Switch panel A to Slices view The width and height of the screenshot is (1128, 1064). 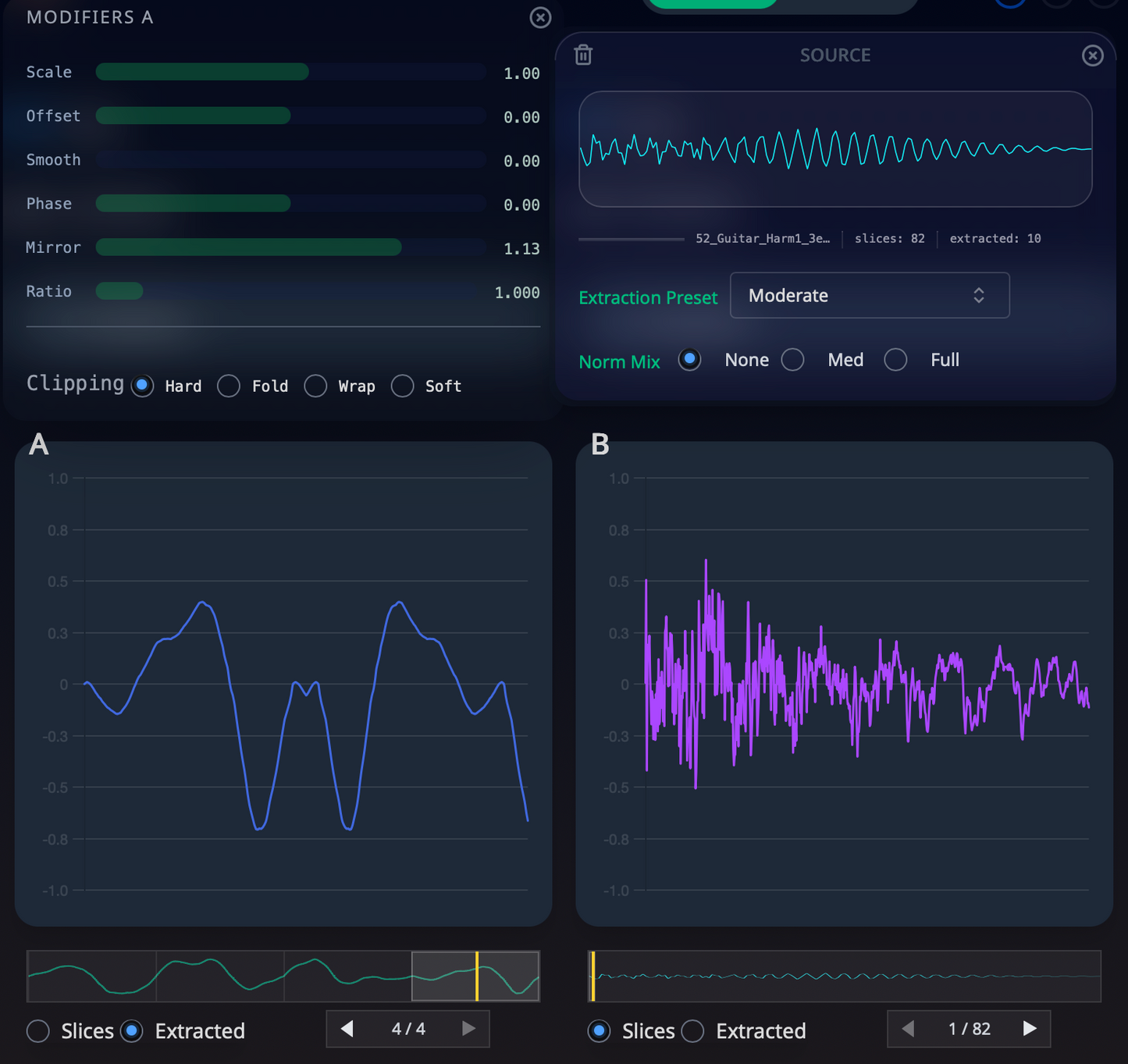(x=38, y=1031)
